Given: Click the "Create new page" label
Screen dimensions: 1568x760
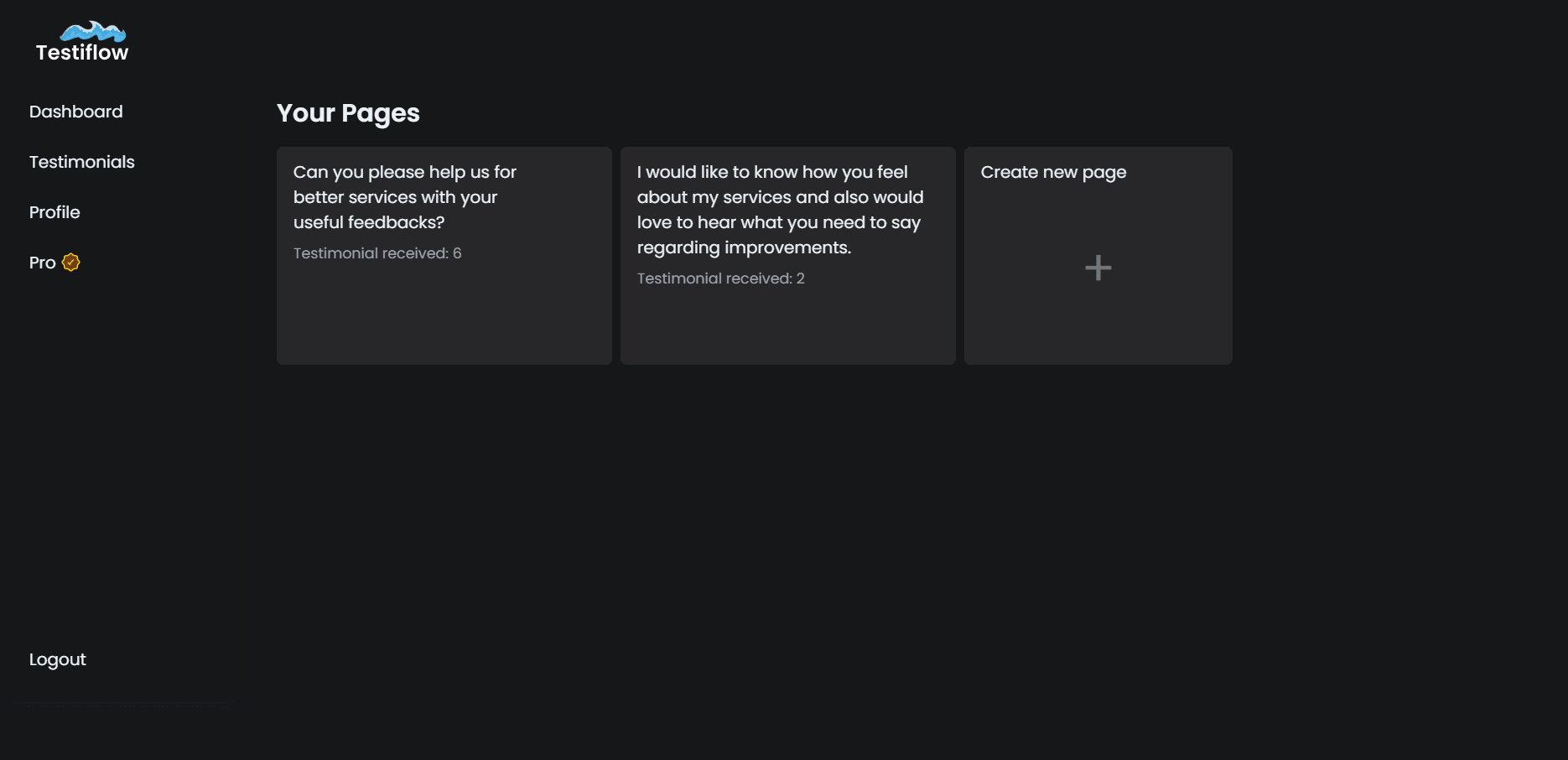Looking at the screenshot, I should click(1053, 172).
